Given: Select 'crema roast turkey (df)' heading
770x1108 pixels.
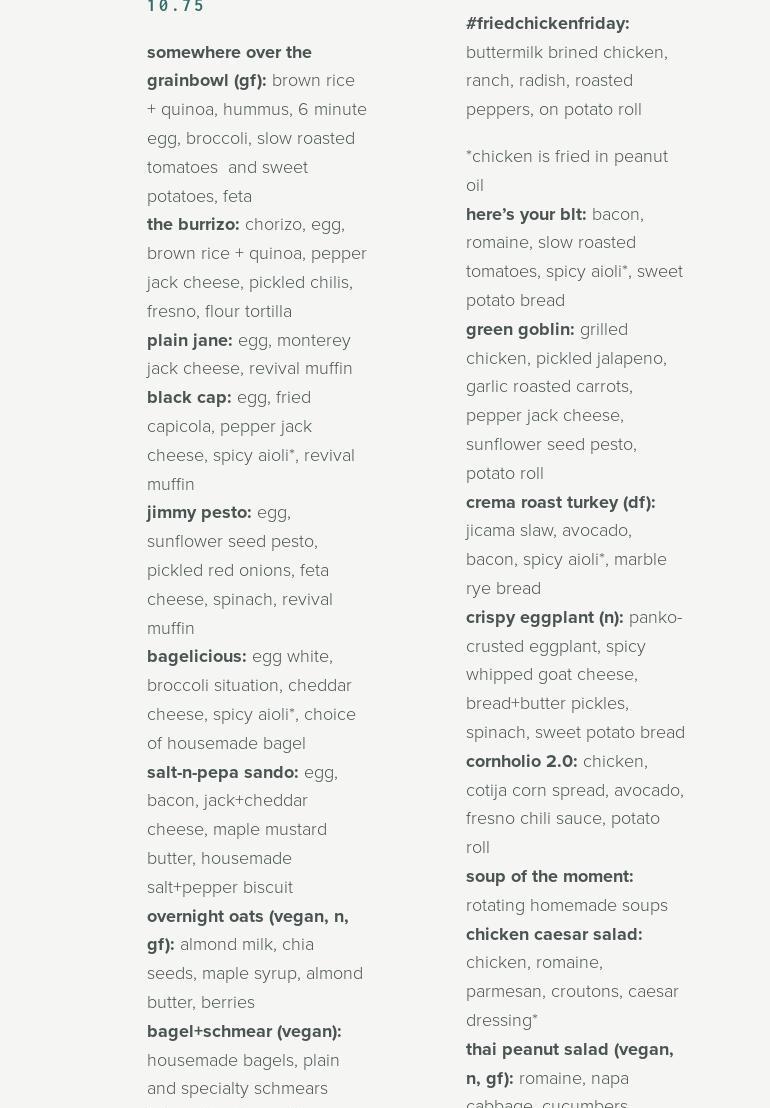Looking at the screenshot, I should [x=561, y=502].
